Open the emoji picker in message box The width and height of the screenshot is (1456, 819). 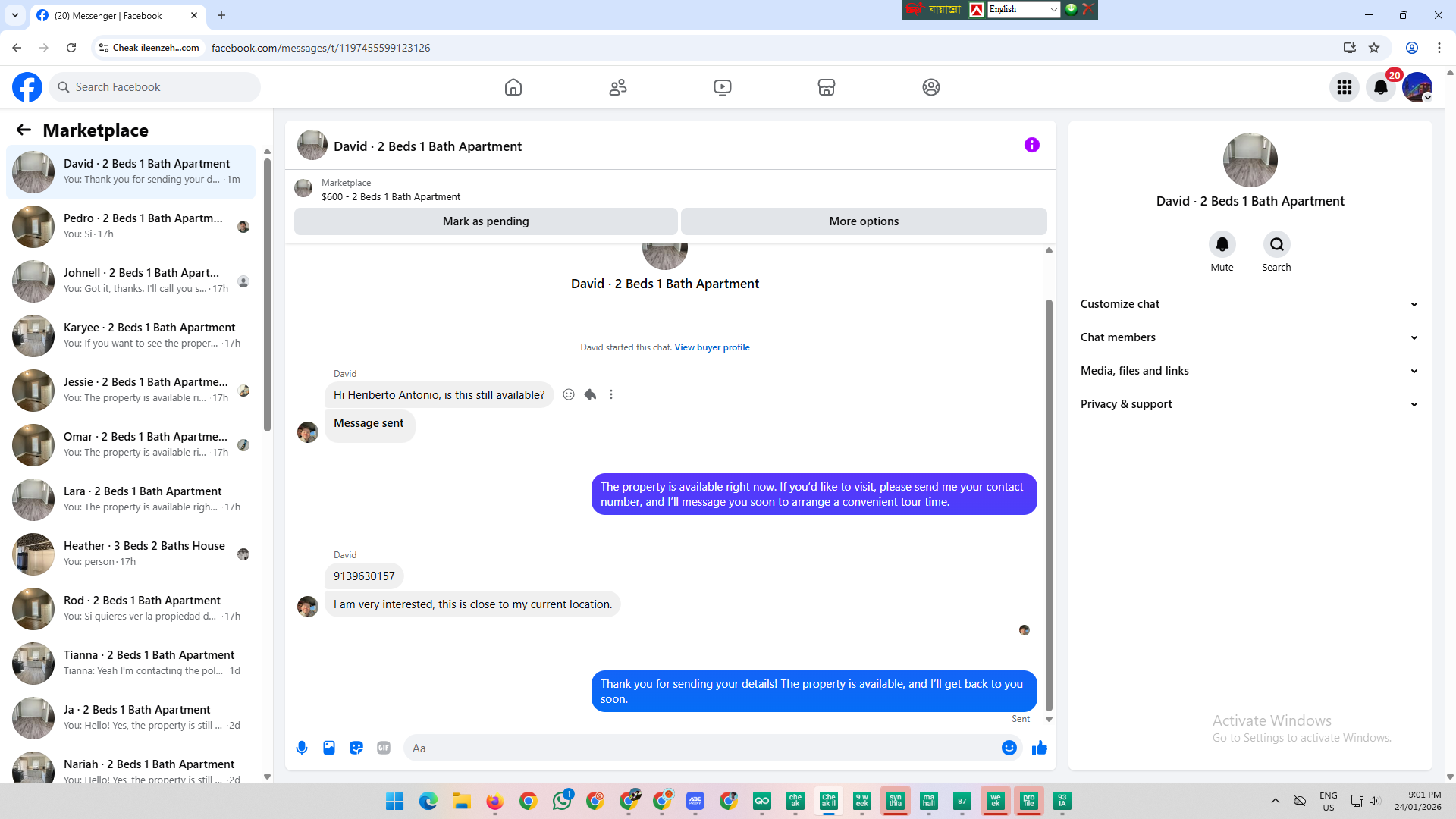pyautogui.click(x=1009, y=748)
